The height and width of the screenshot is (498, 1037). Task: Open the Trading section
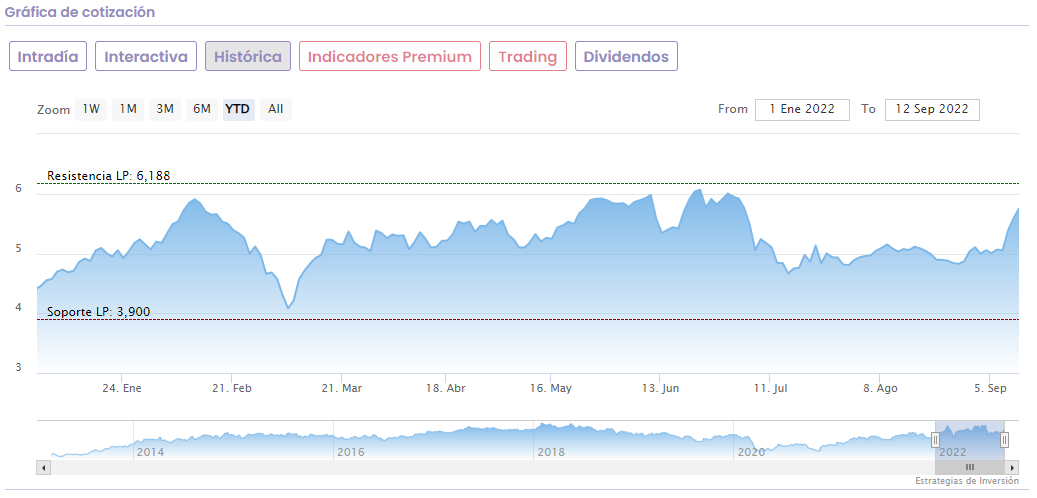tap(528, 57)
